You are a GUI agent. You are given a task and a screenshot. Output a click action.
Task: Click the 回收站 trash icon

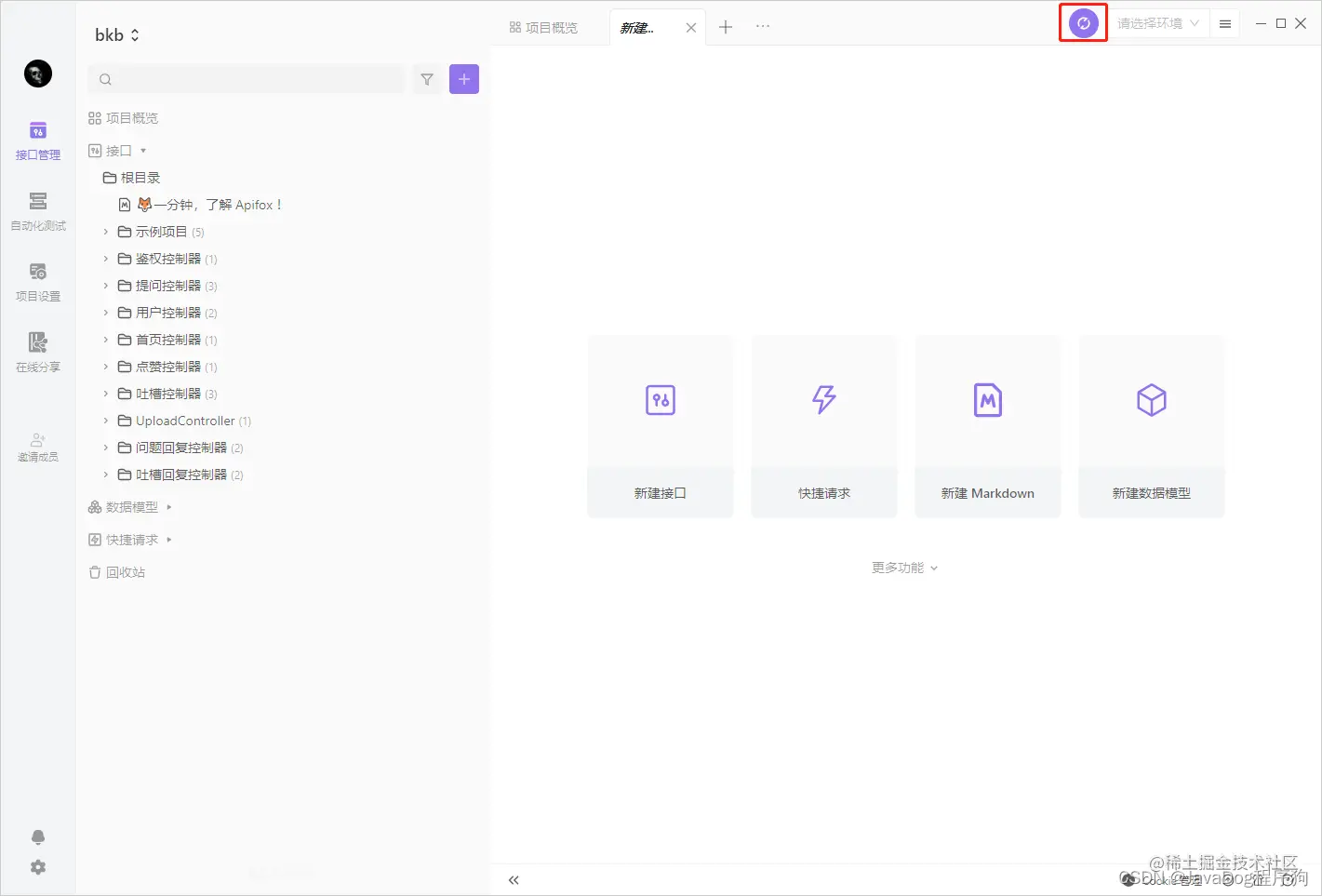point(95,572)
